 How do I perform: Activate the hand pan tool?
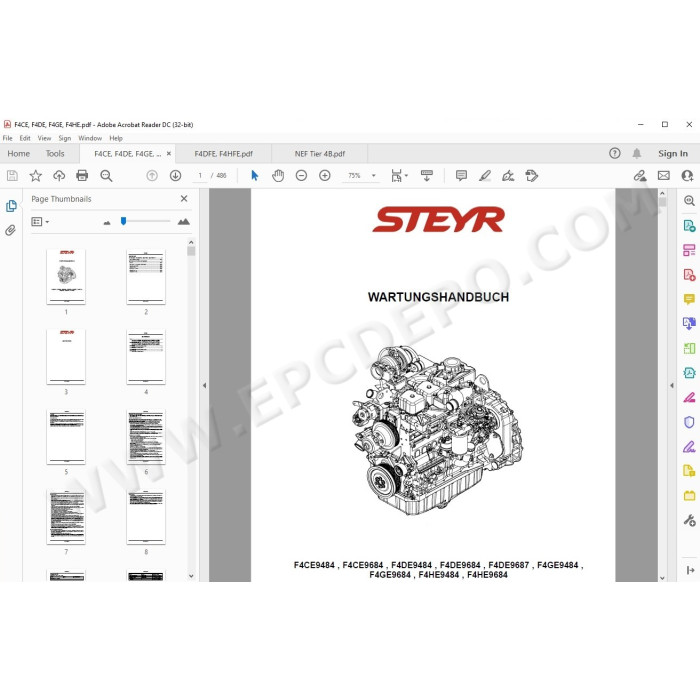[278, 176]
